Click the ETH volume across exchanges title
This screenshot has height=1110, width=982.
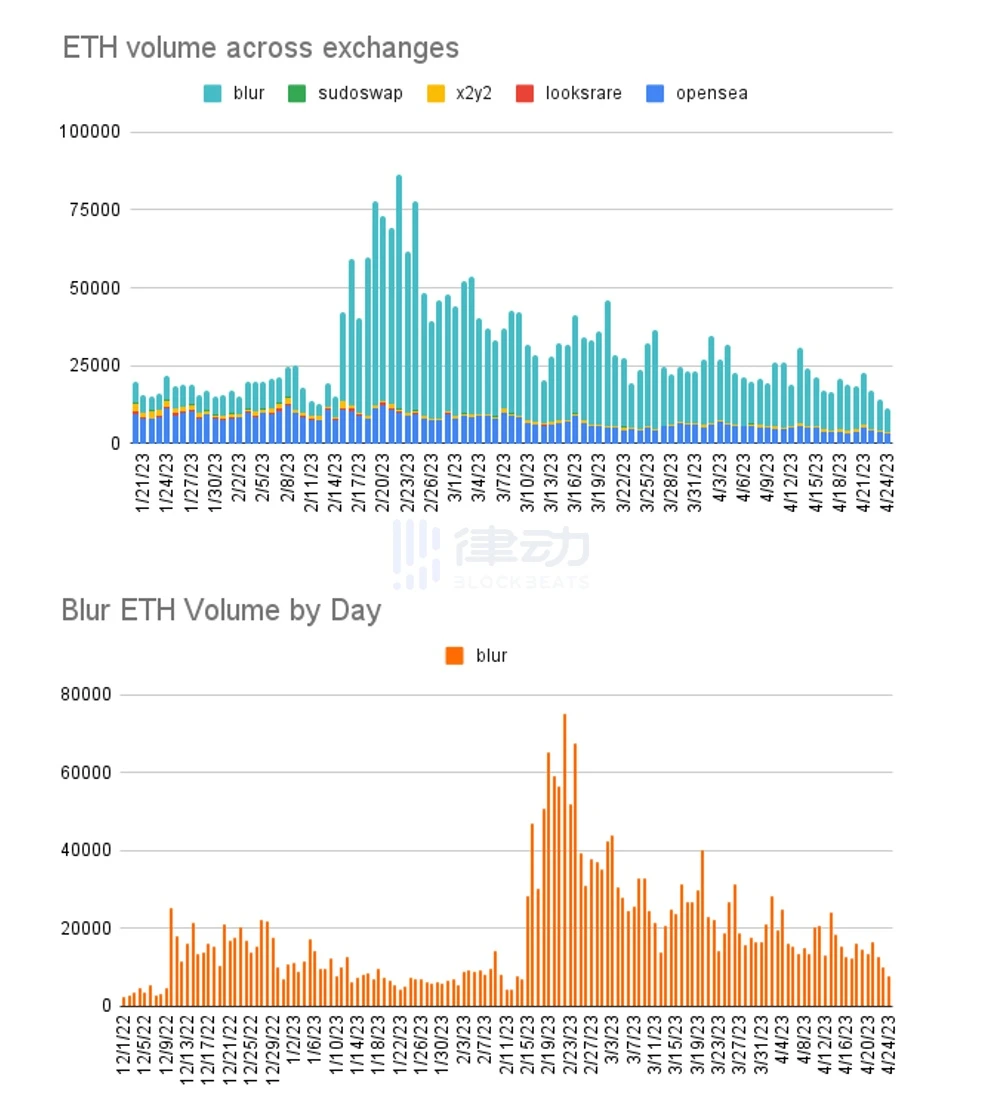(x=261, y=48)
